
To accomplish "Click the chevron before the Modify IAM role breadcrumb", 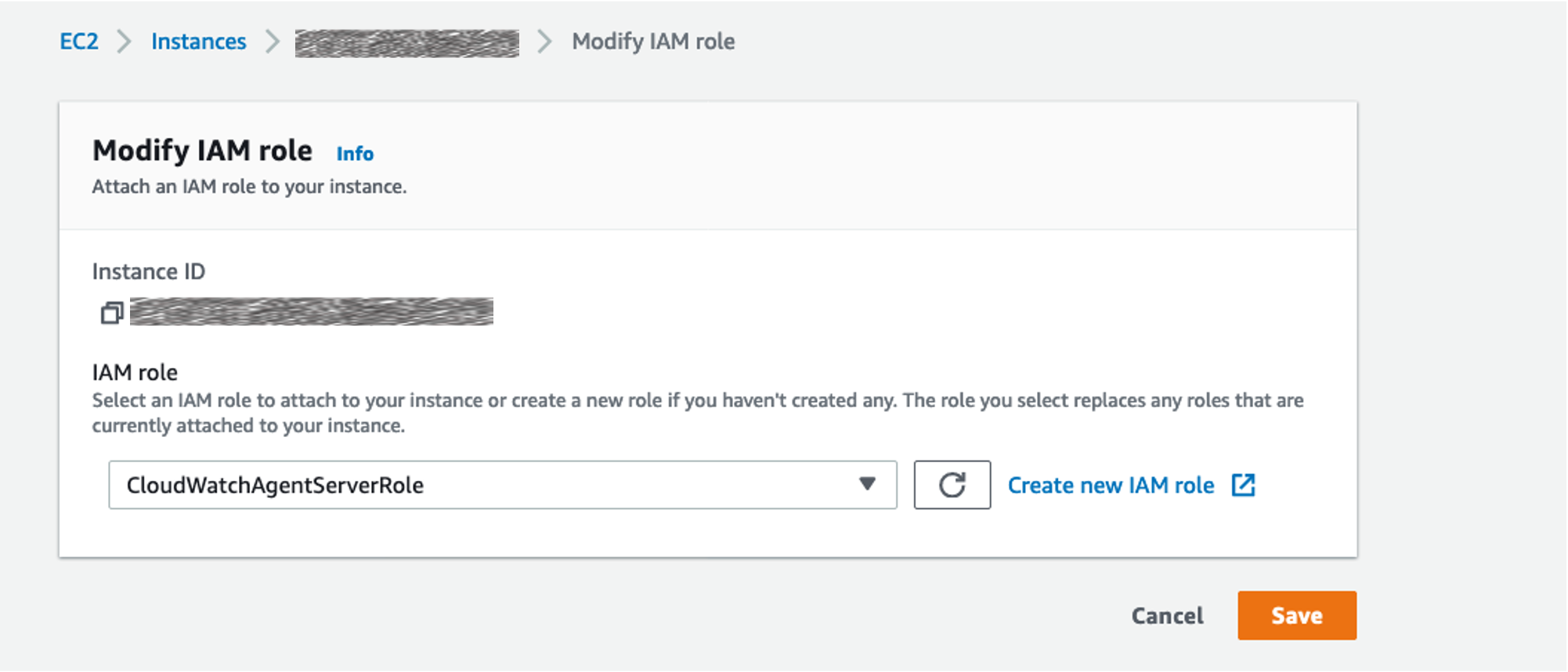I will pos(544,42).
